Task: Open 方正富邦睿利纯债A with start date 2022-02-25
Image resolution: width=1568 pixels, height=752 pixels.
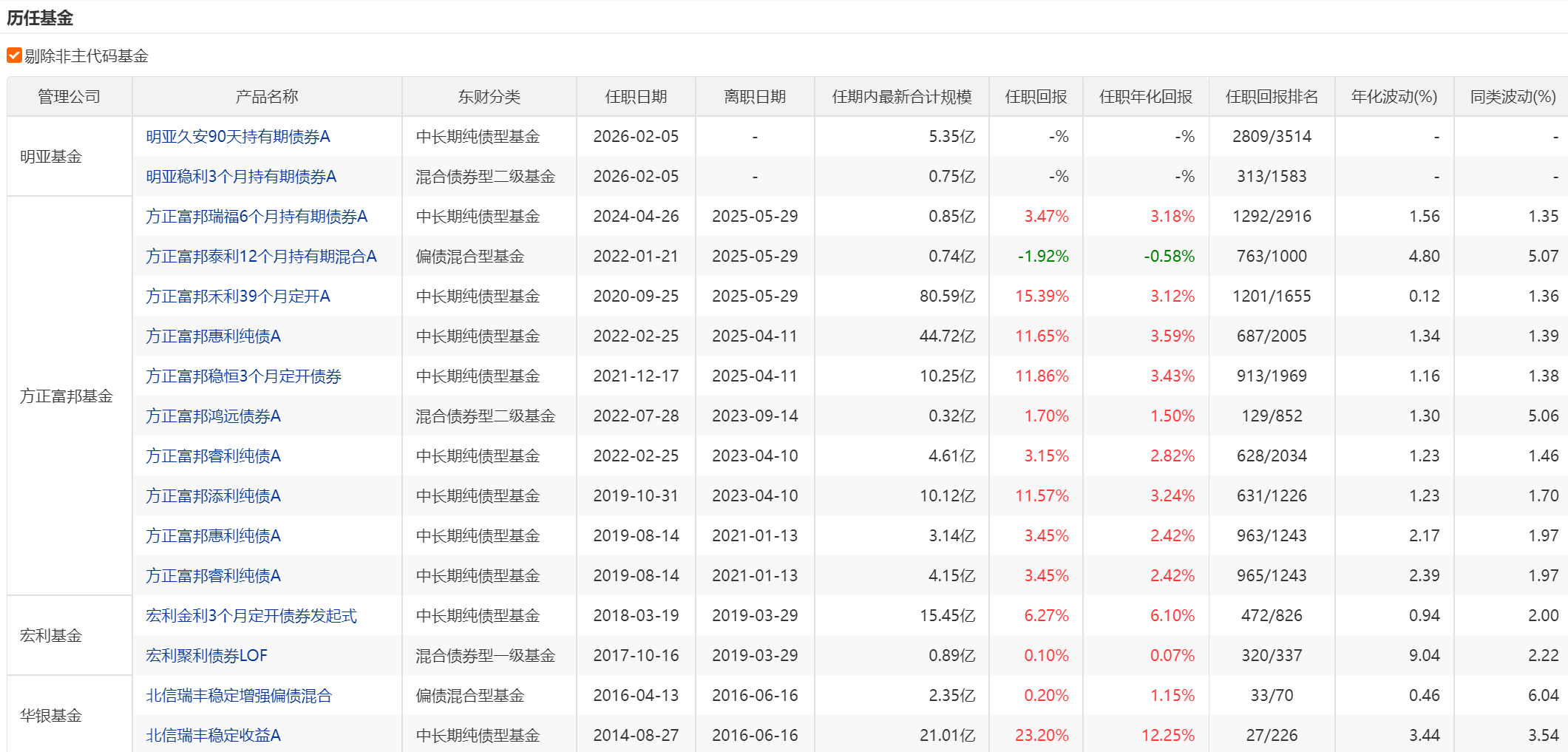Action: 213,456
